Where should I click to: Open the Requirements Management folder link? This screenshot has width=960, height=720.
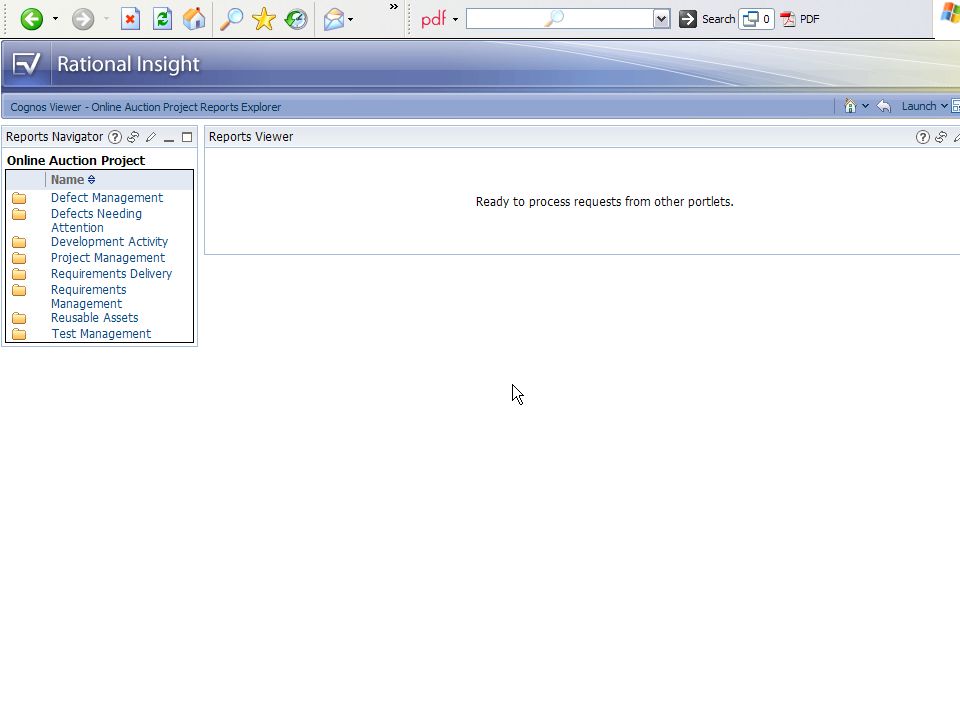click(88, 296)
